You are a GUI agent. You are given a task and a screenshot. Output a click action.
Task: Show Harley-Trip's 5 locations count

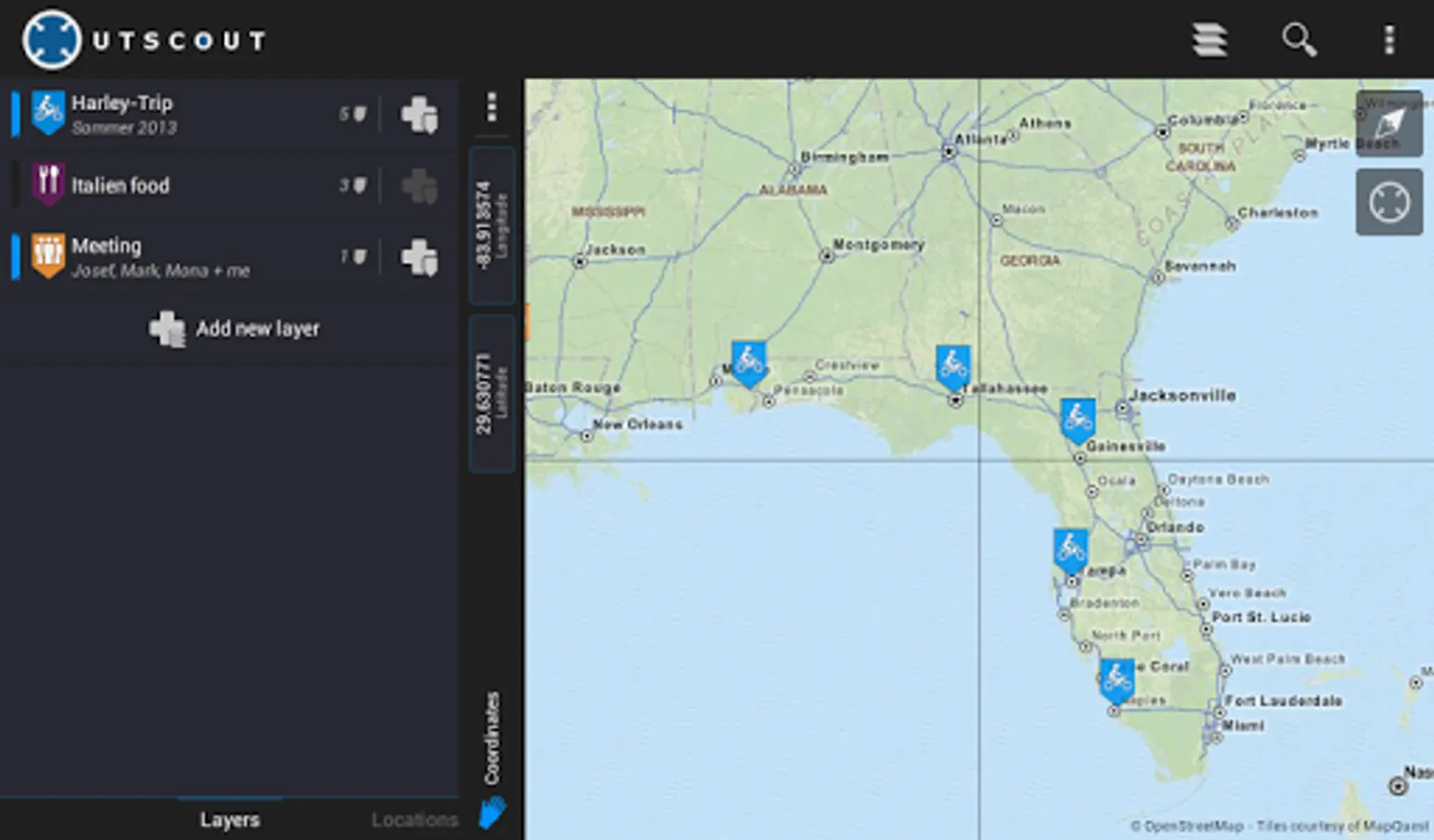click(352, 114)
